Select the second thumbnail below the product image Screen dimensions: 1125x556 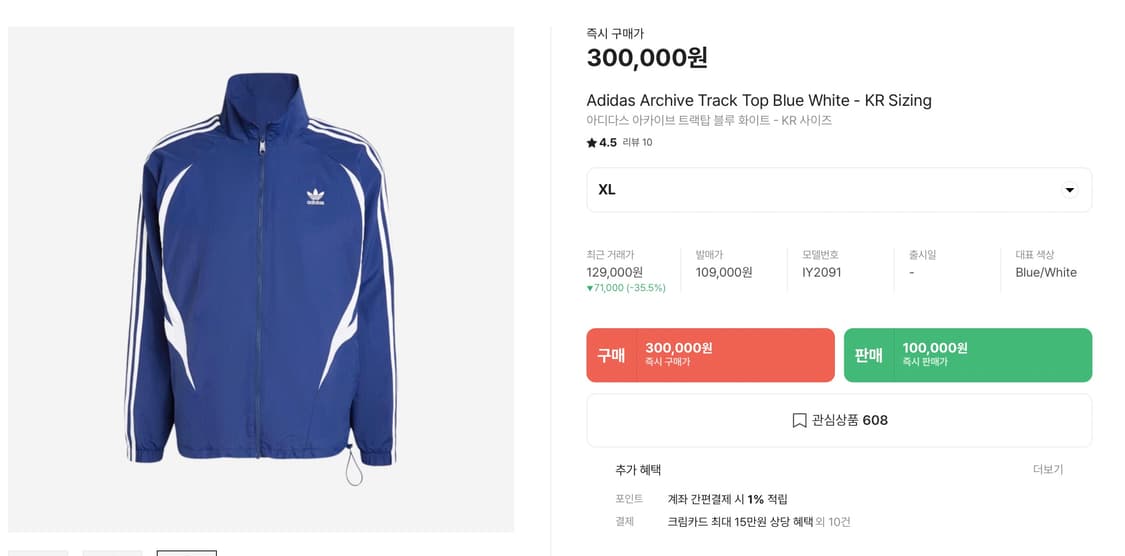112,552
